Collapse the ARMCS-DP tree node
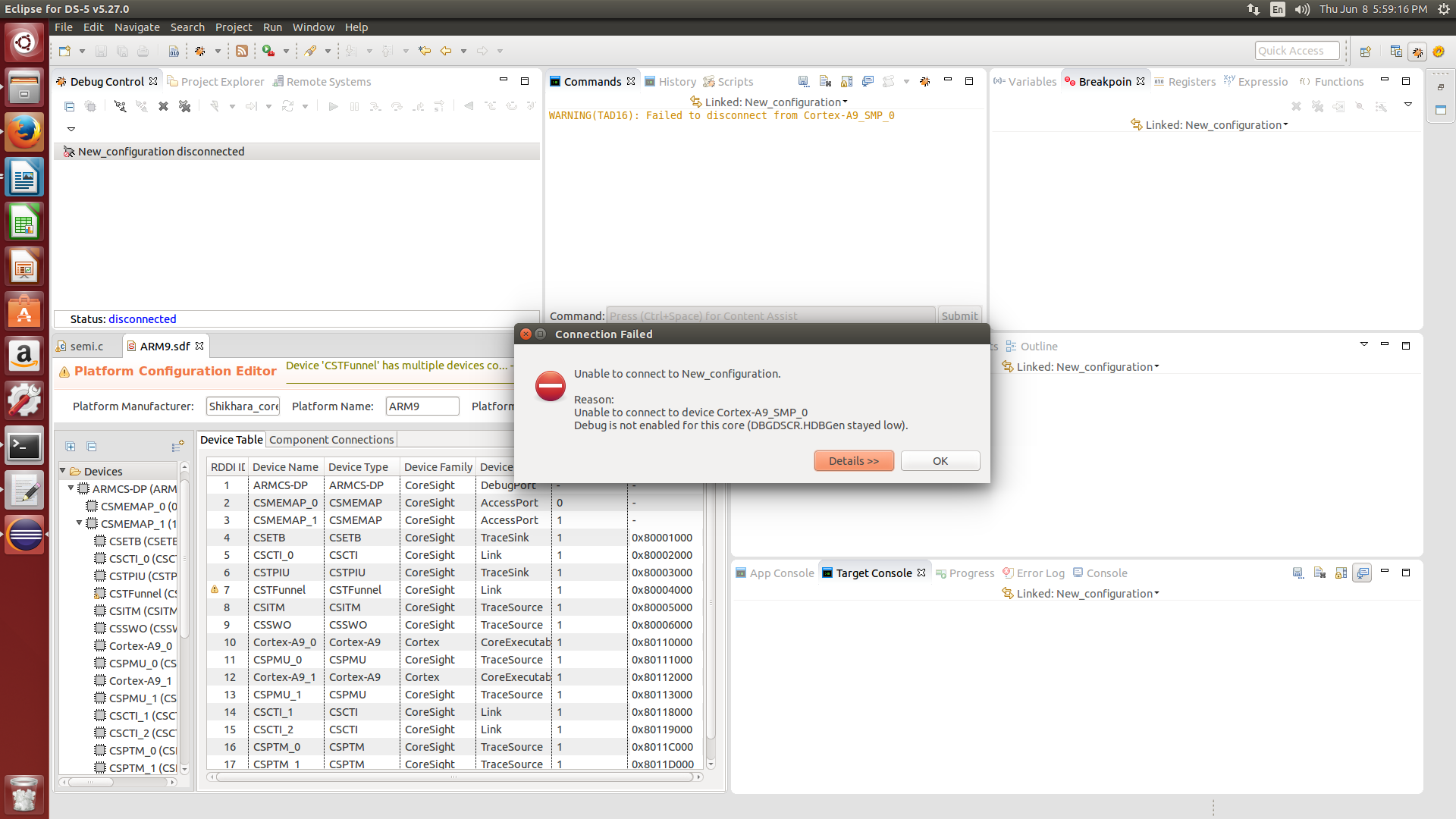This screenshot has height=819, width=1456. 71,488
